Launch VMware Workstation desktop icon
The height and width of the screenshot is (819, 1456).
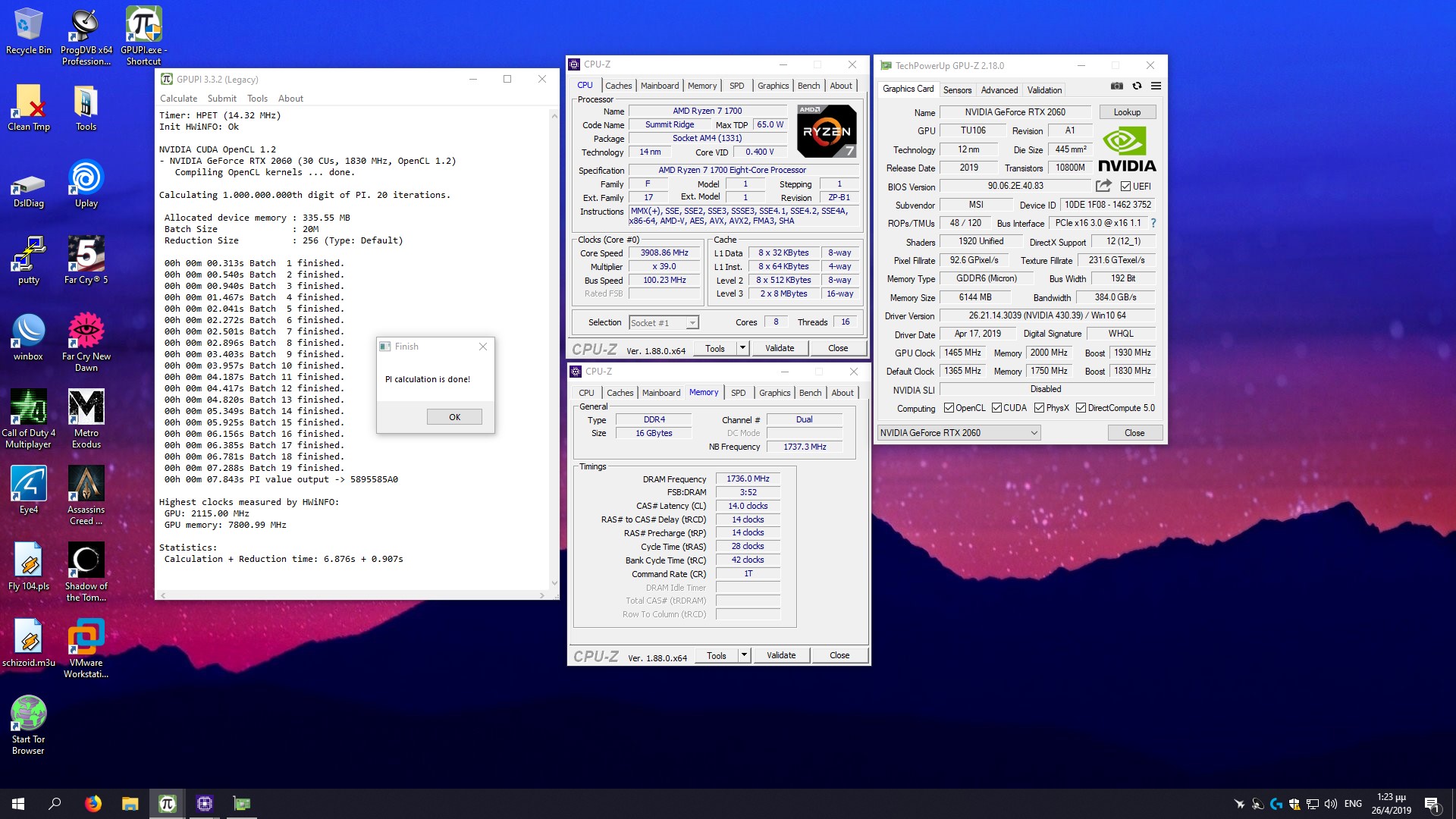point(86,649)
